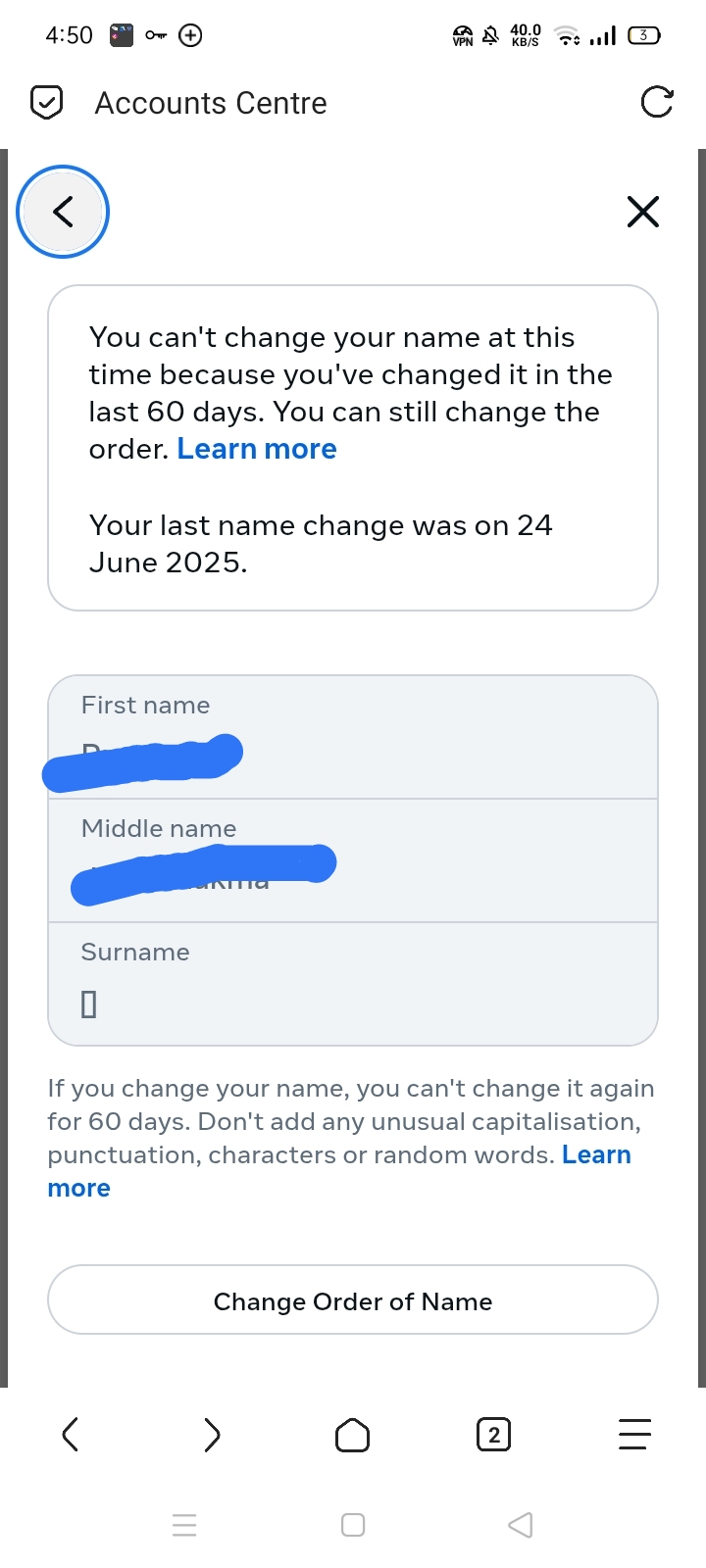Tap the last name change date text
The width and height of the screenshot is (706, 1568).
coord(321,544)
